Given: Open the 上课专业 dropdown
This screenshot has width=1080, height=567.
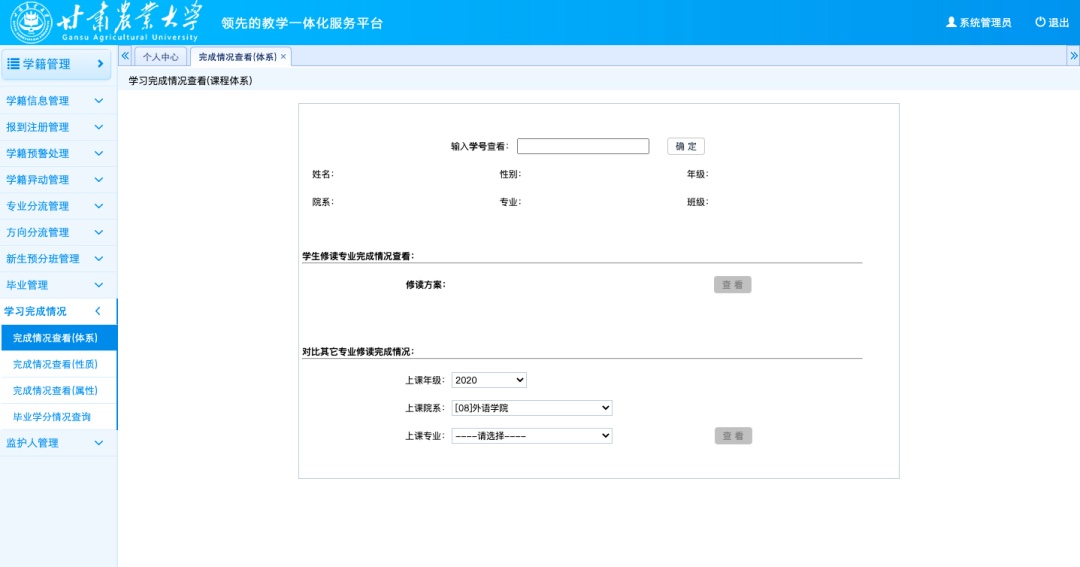Looking at the screenshot, I should click(x=532, y=436).
